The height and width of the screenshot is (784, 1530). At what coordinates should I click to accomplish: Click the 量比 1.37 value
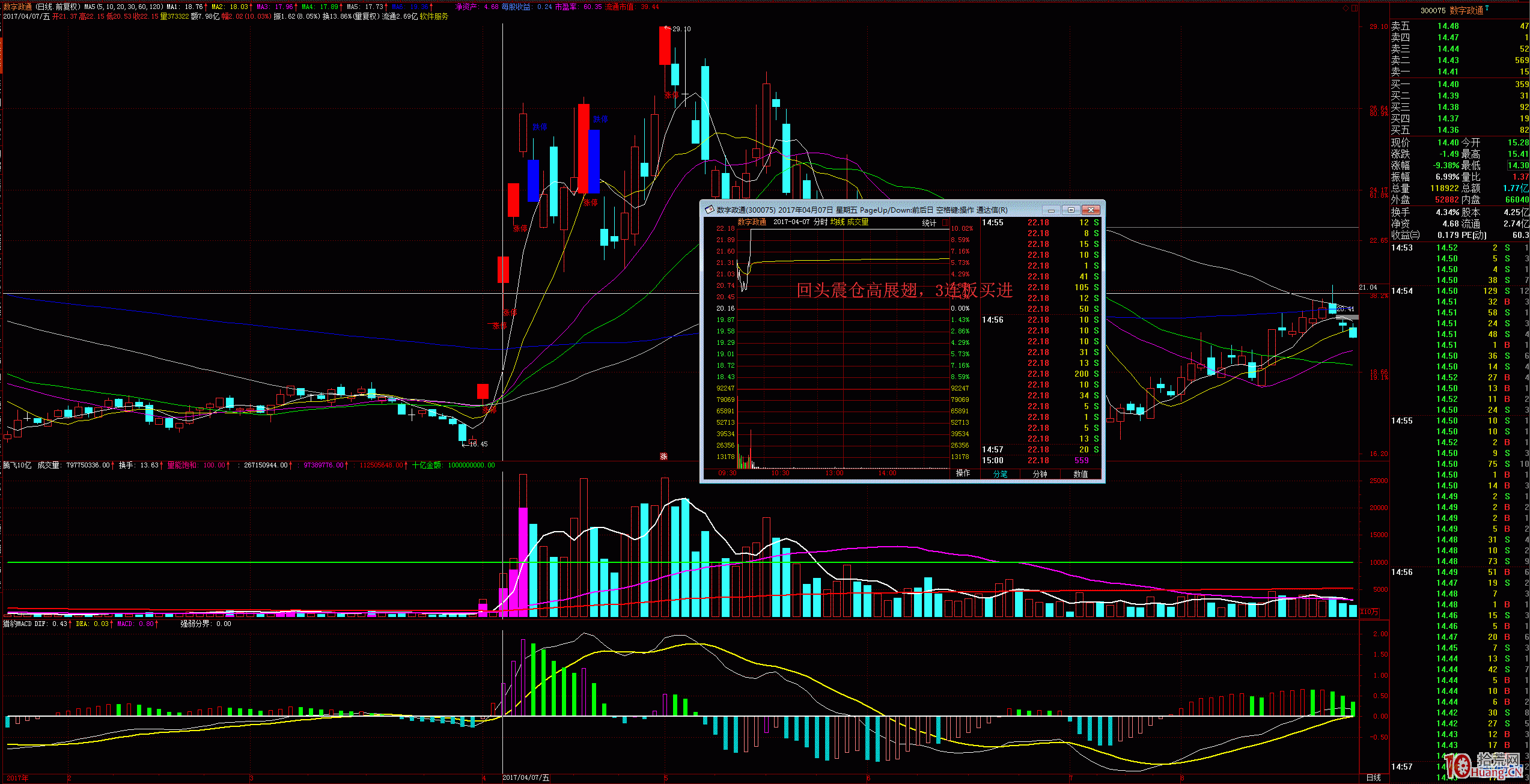[x=1520, y=177]
